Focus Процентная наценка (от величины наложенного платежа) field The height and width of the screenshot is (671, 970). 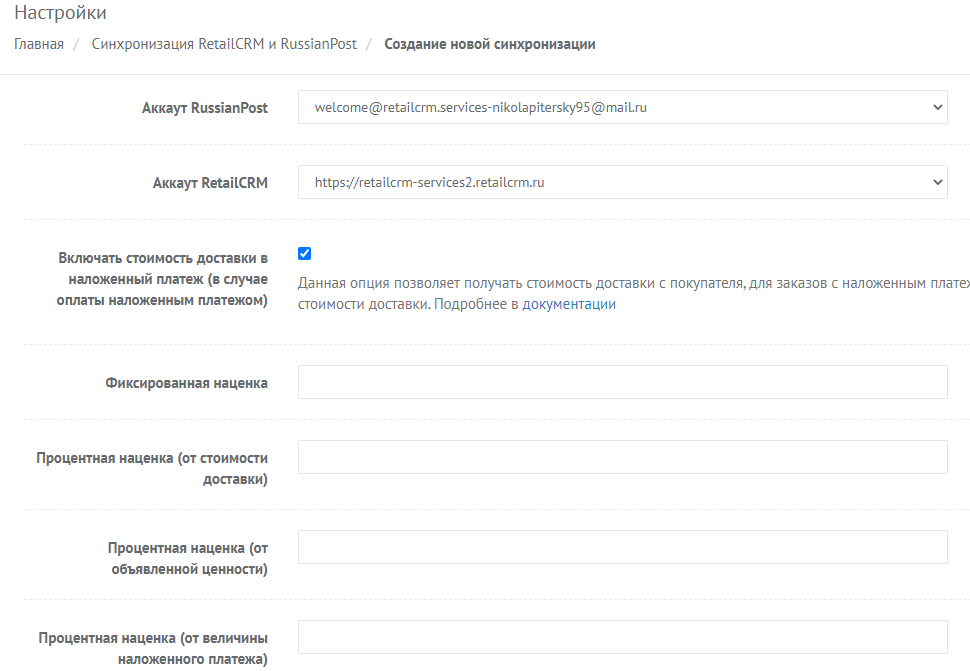pyautogui.click(x=622, y=637)
